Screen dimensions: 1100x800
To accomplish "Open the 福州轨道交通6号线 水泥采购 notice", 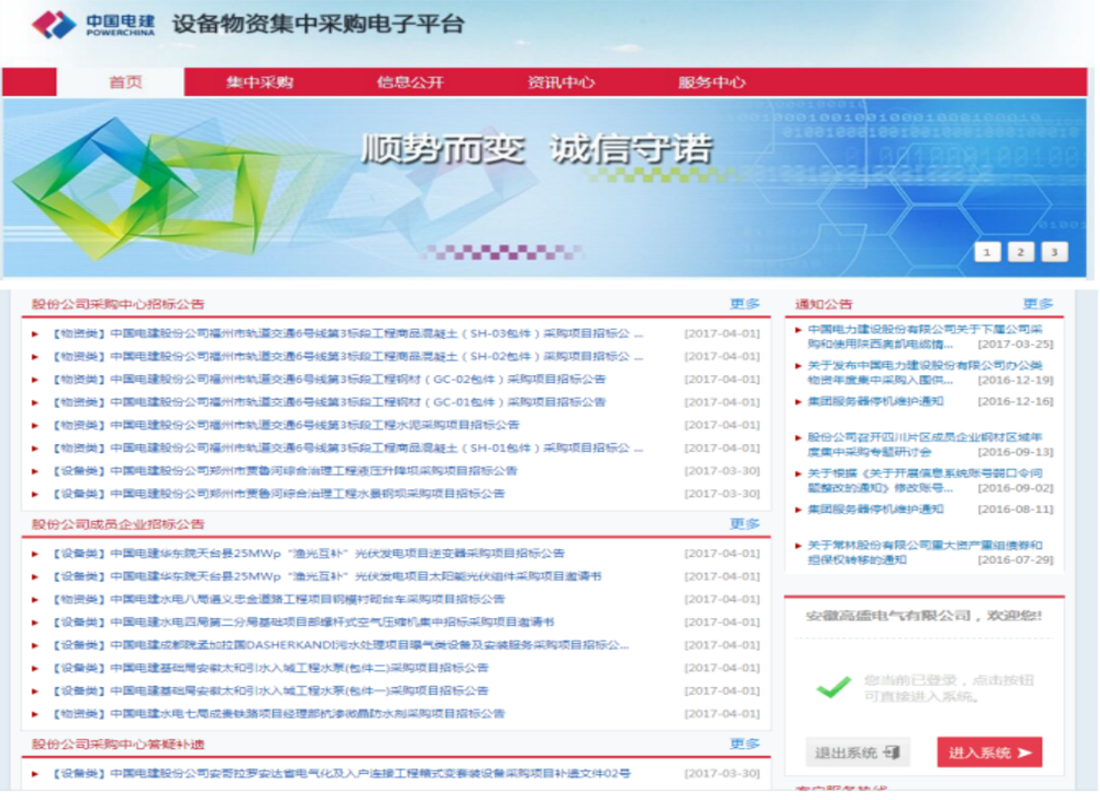I will tap(286, 425).
